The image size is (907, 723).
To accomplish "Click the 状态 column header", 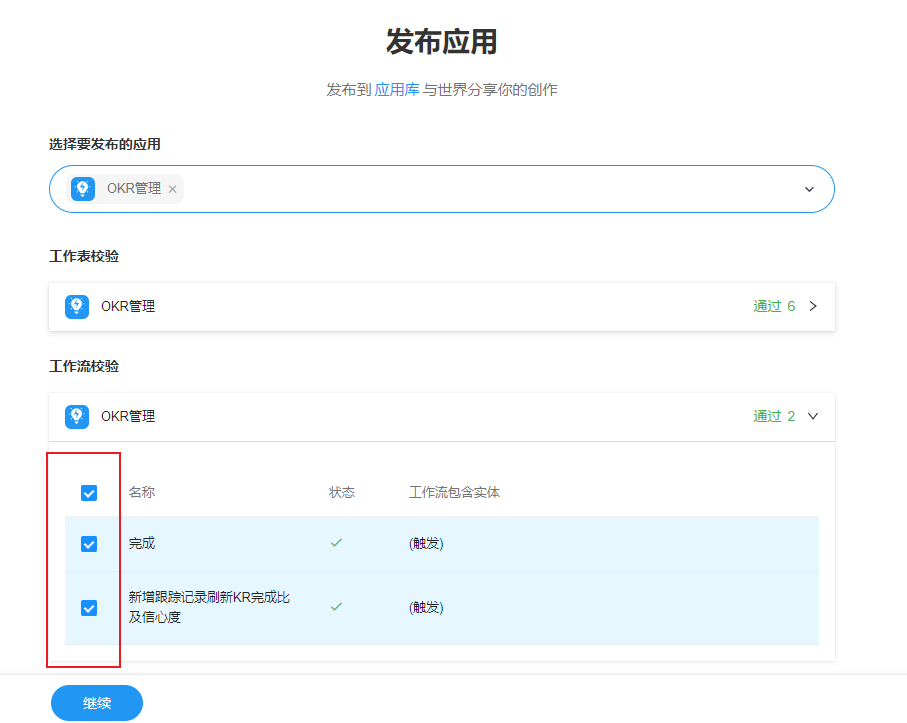I will pos(342,493).
